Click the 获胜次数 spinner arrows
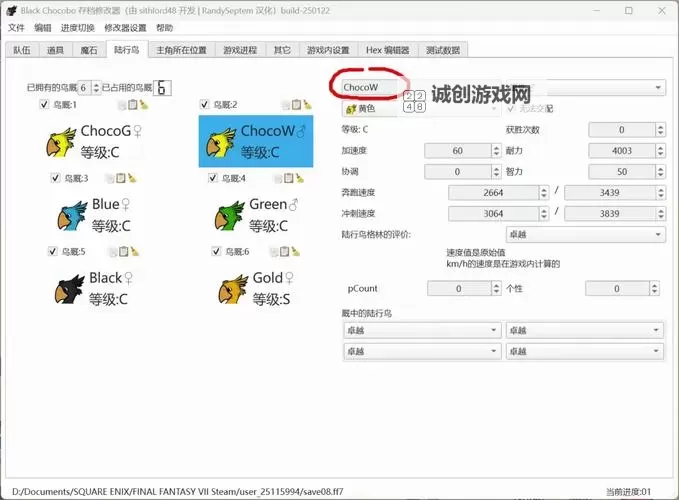This screenshot has width=679, height=500. [660, 130]
